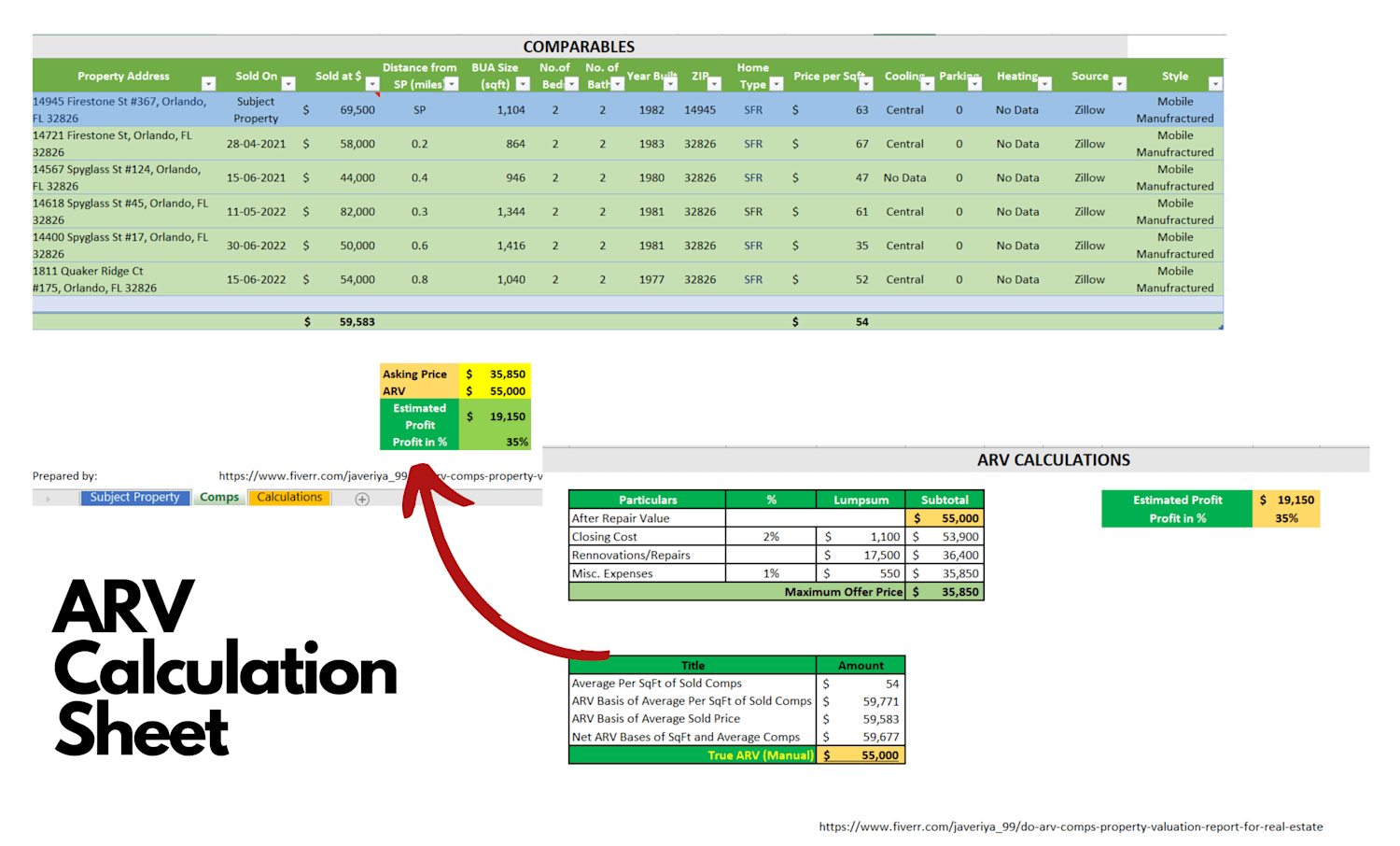Switch to the Calculations sheet tab
Image resolution: width=1400 pixels, height=846 pixels.
click(289, 498)
